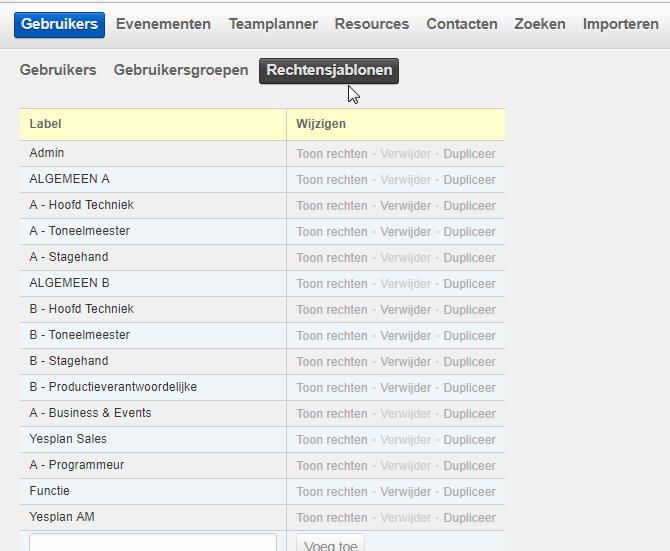The height and width of the screenshot is (551, 670).
Task: Duplicate the B - Stagehand template
Action: click(469, 362)
